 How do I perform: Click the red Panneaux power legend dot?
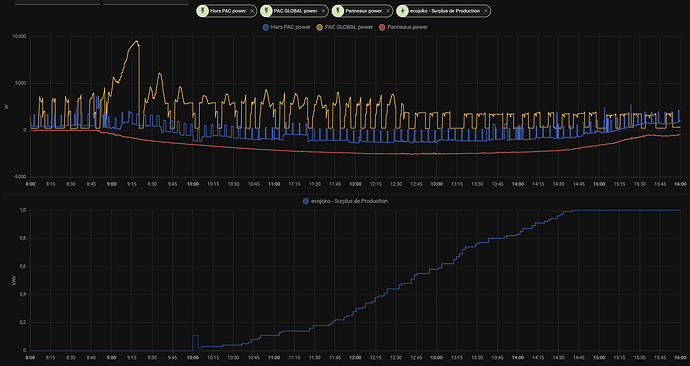(x=382, y=27)
